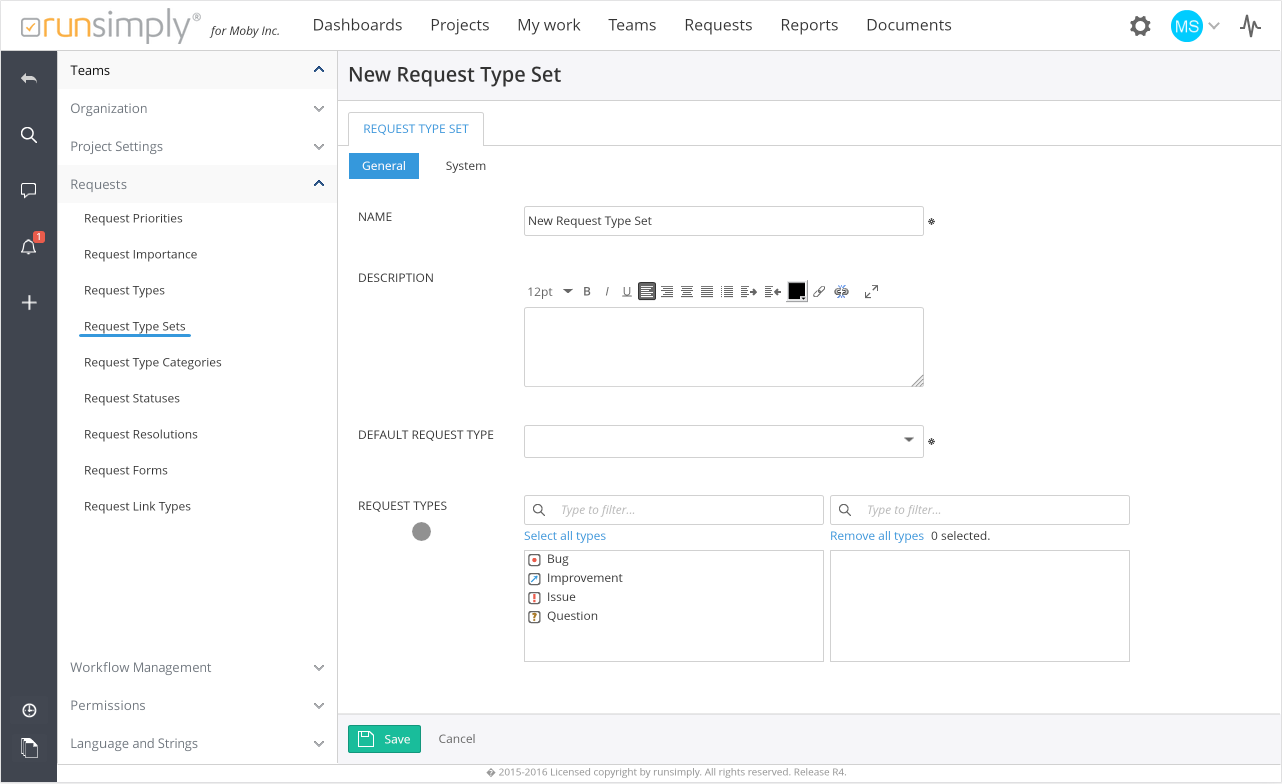Open the font size 12pt dropdown
1282x784 pixels.
549,292
